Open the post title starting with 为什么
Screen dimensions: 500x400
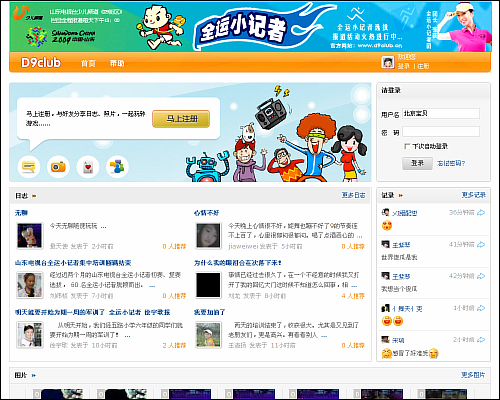click(x=237, y=263)
